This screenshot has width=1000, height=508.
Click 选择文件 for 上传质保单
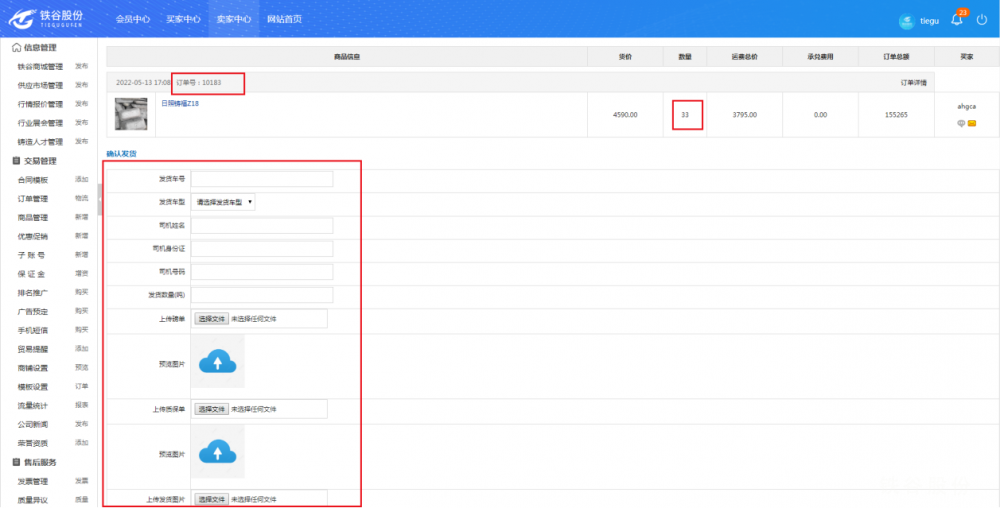211,409
